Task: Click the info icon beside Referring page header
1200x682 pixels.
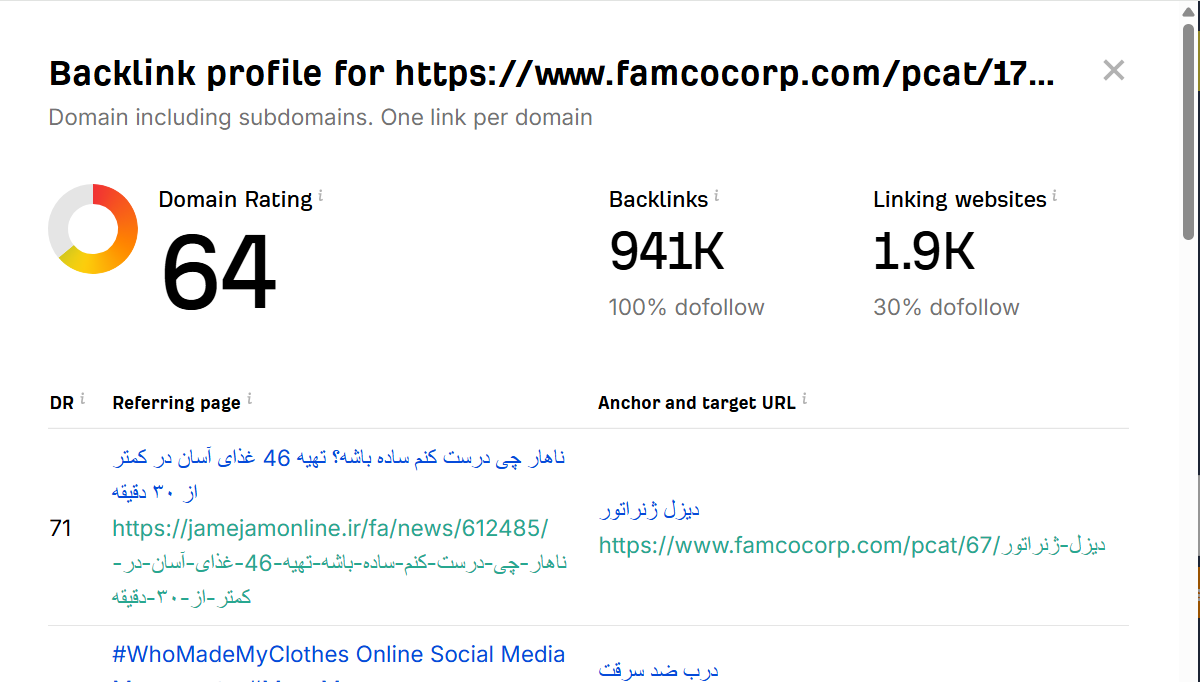Action: pos(249,399)
